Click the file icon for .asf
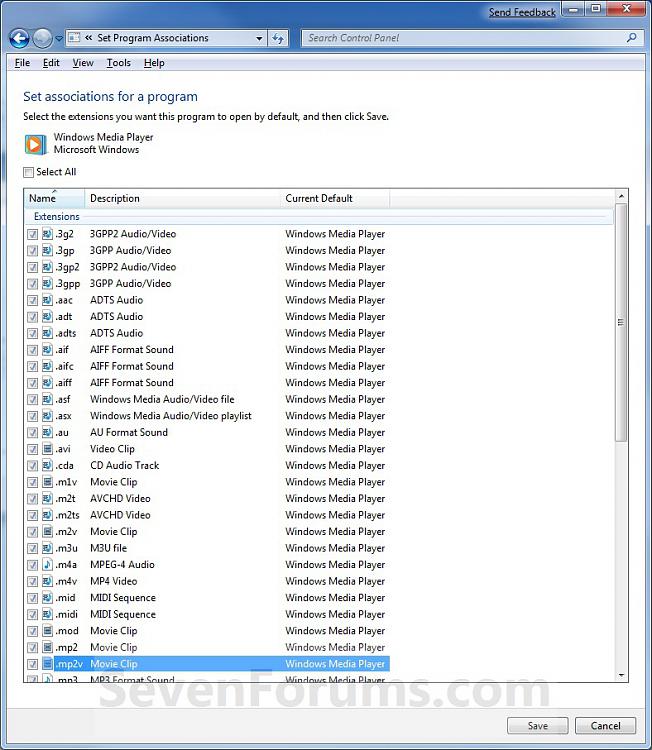The height and width of the screenshot is (750, 652). [x=47, y=399]
